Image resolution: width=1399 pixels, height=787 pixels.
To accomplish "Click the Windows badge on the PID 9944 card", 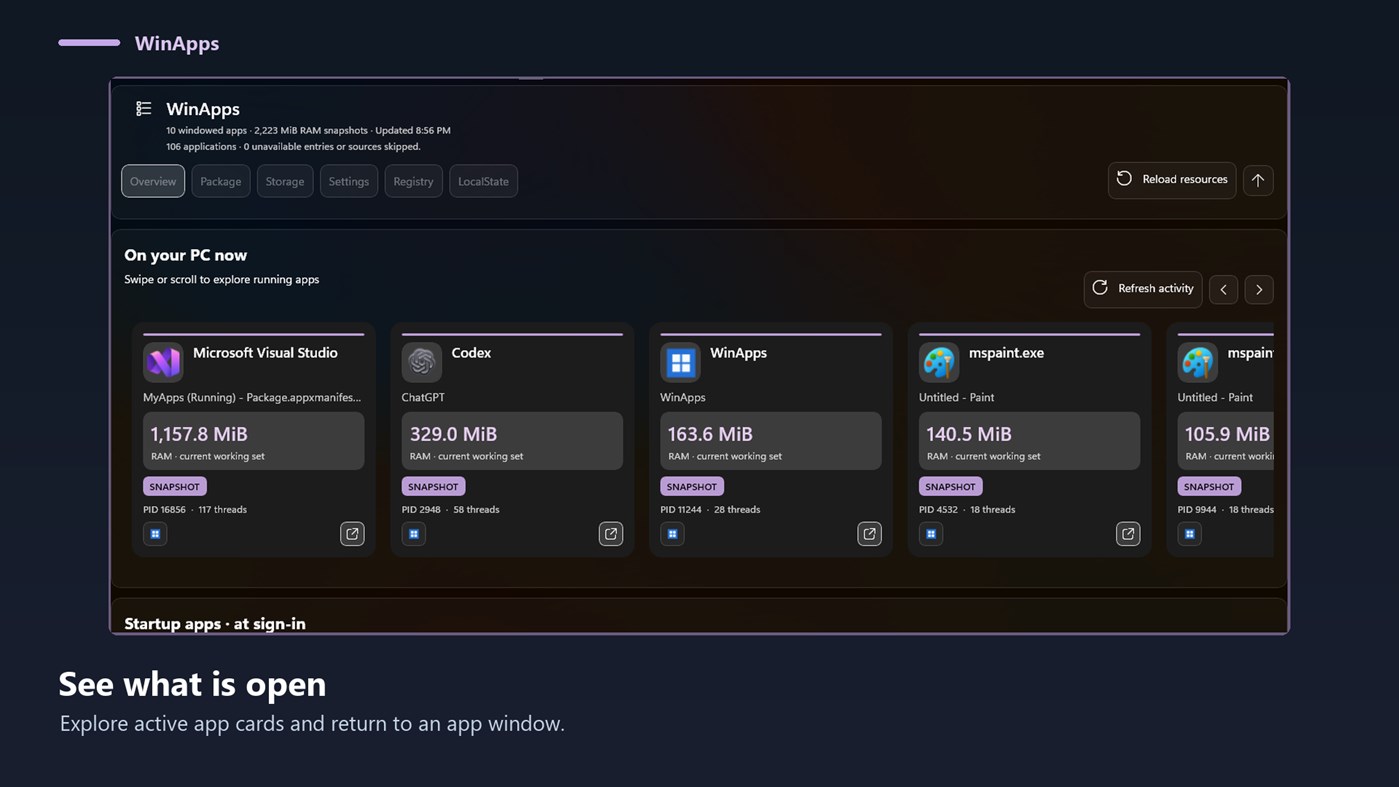I will (1189, 534).
